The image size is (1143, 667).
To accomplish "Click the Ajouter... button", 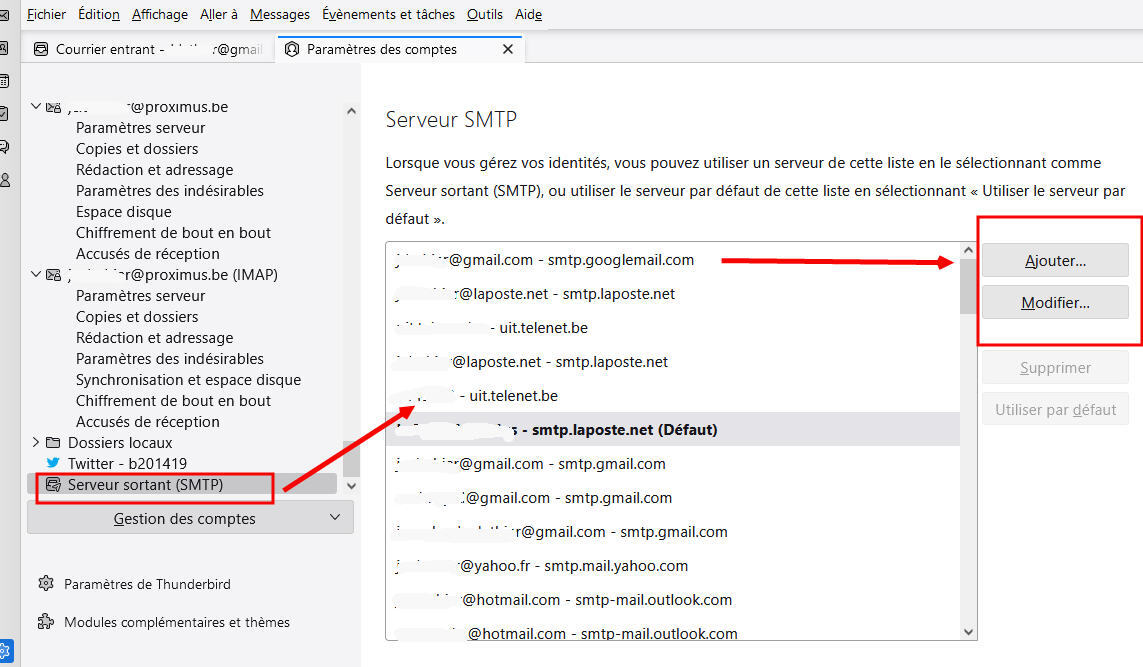I will (1056, 260).
